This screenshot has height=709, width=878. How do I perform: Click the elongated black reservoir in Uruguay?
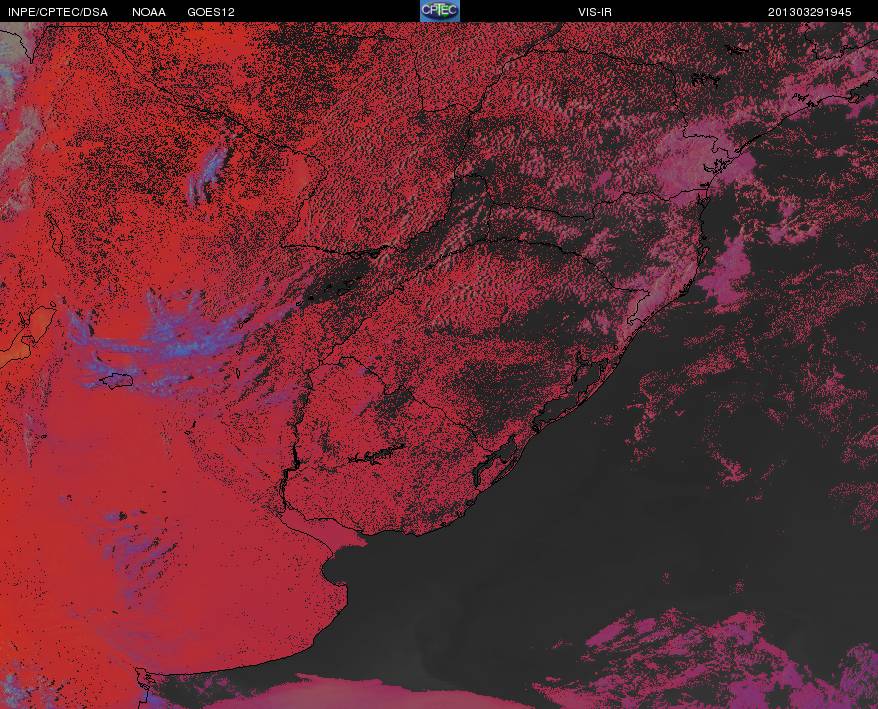[376, 454]
